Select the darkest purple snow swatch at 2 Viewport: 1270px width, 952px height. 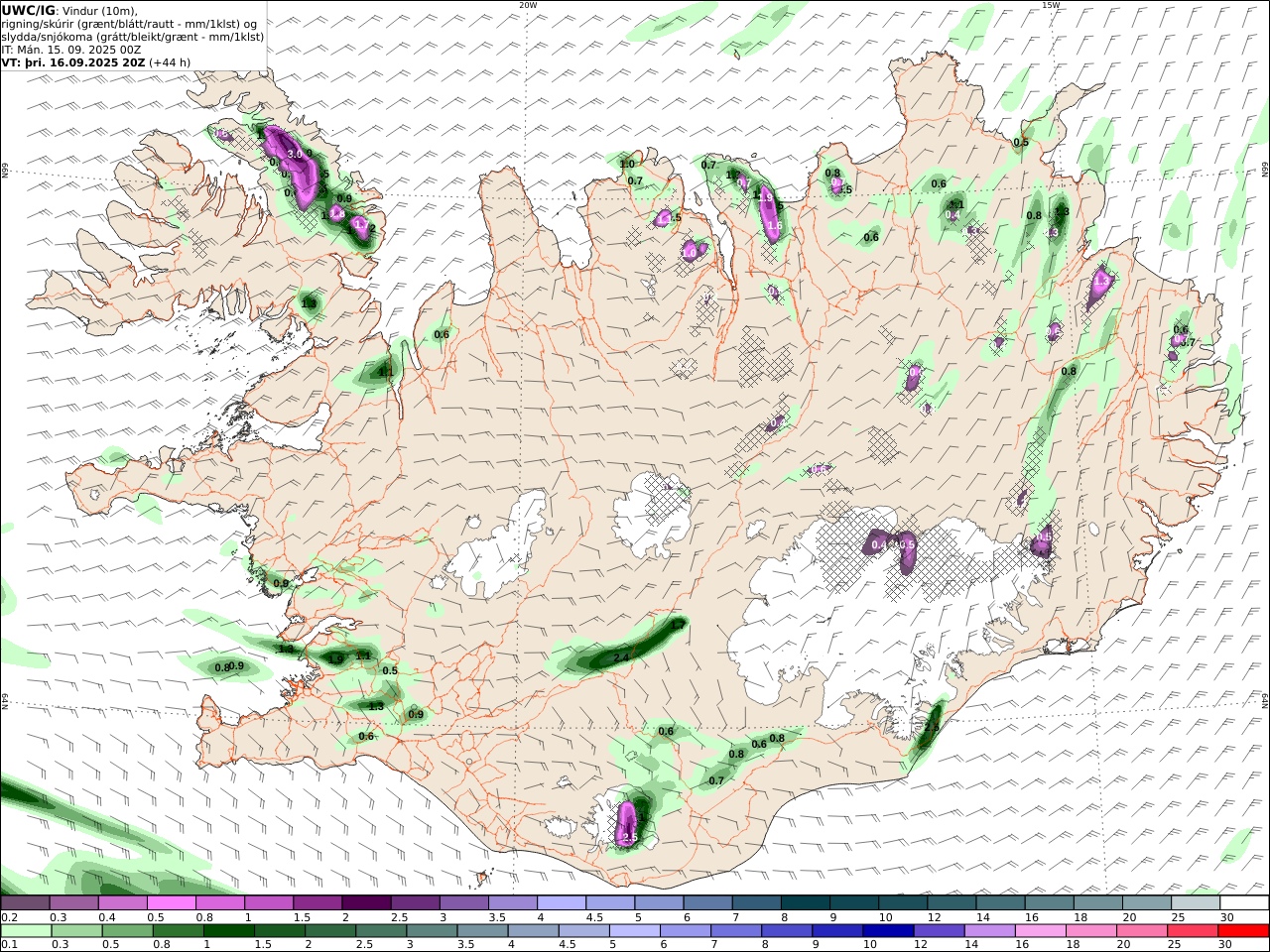click(366, 903)
